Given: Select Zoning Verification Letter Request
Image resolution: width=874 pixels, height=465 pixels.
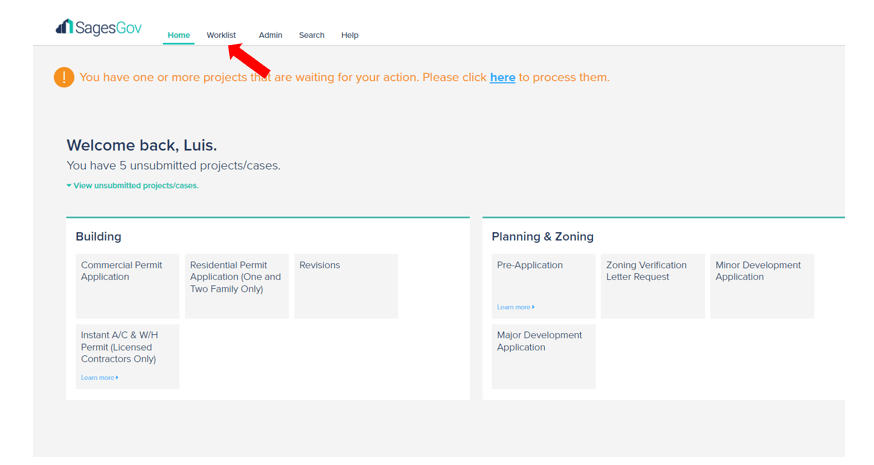Looking at the screenshot, I should click(652, 285).
